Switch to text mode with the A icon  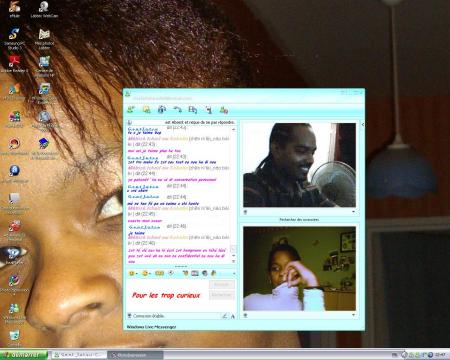[x=233, y=316]
